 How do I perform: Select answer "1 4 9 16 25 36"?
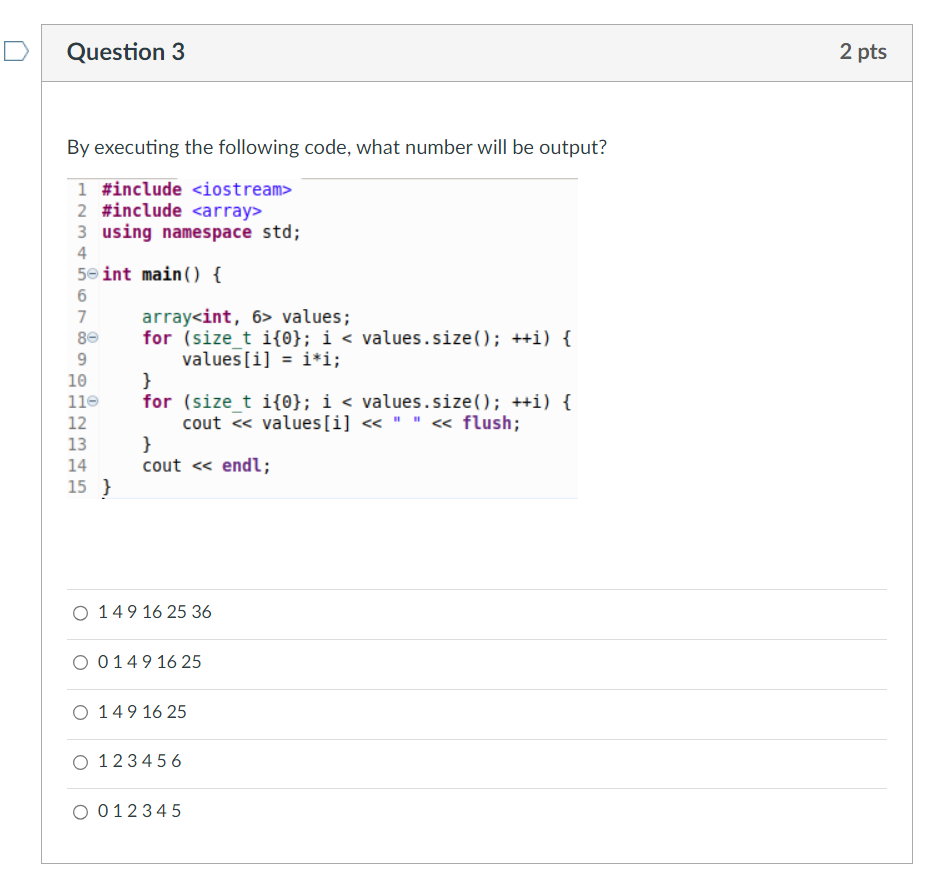click(80, 612)
